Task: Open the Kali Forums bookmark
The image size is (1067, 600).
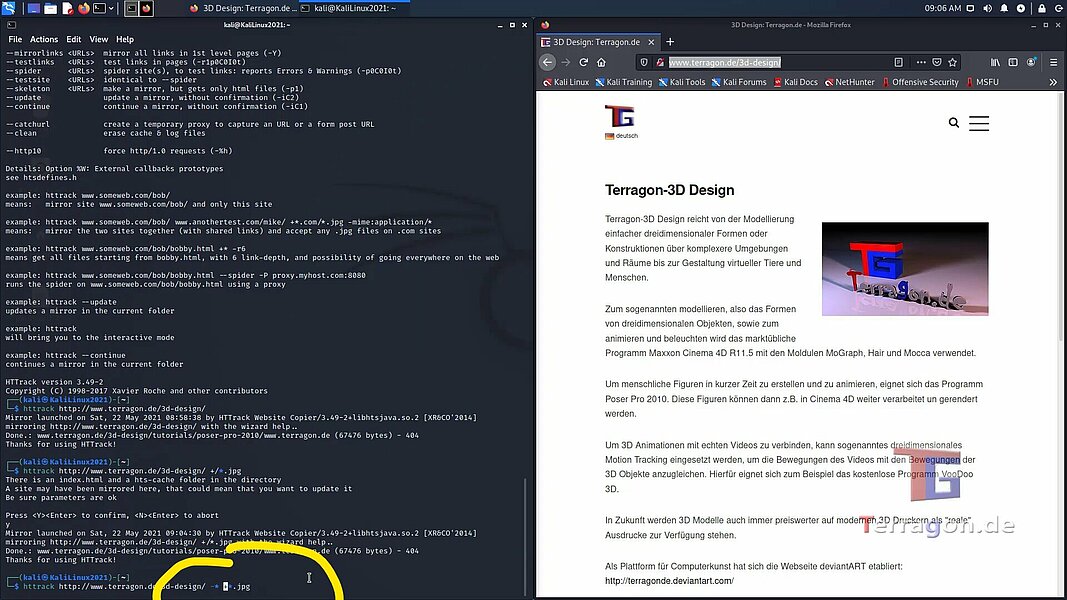Action: 739,82
